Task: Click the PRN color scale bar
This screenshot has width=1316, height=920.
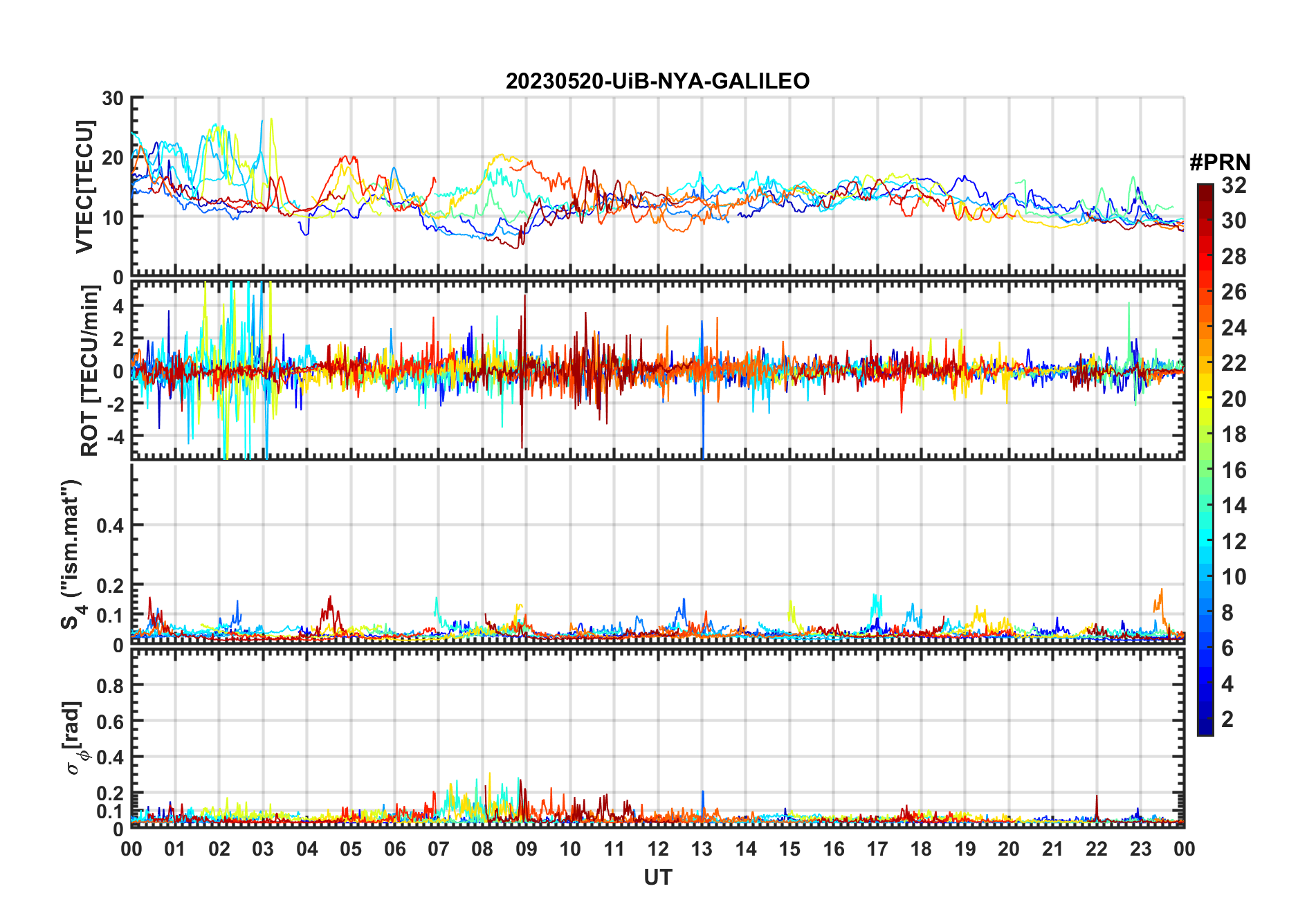Action: 1205,459
